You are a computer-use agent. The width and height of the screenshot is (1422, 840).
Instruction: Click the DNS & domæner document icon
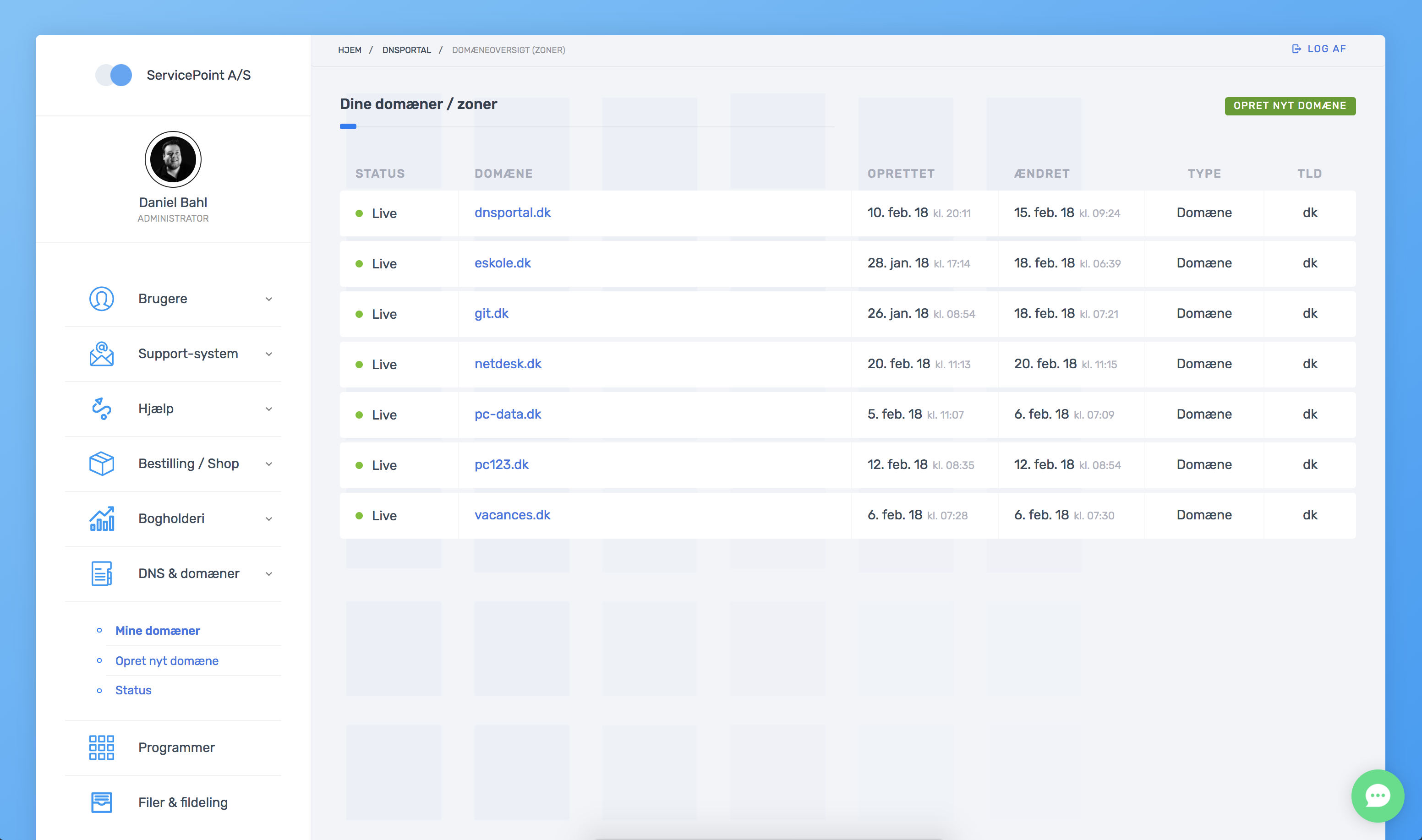click(101, 573)
